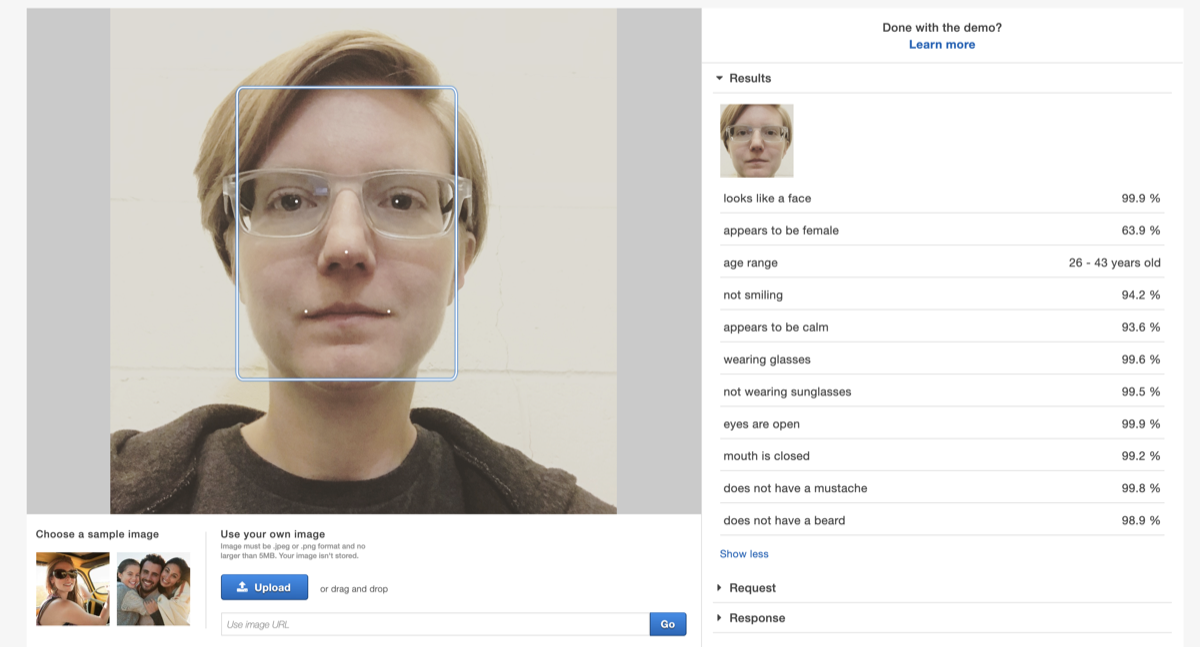Click the cropped face thumbnail in Results

point(756,141)
